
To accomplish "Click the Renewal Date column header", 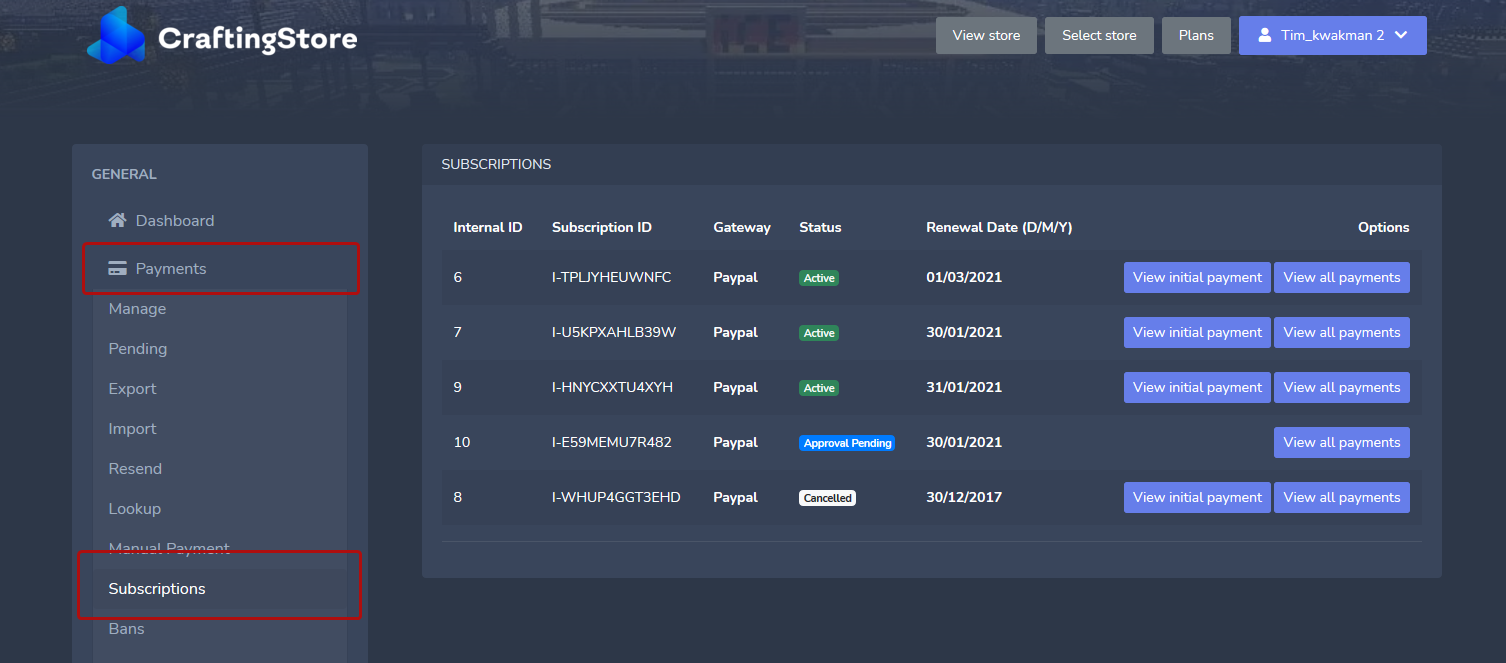I will 999,228.
